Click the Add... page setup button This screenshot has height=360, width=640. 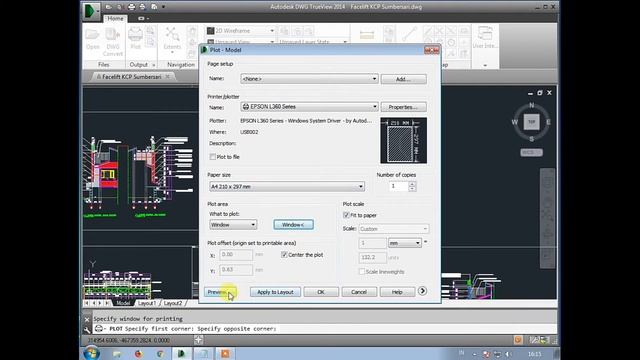pyautogui.click(x=404, y=79)
